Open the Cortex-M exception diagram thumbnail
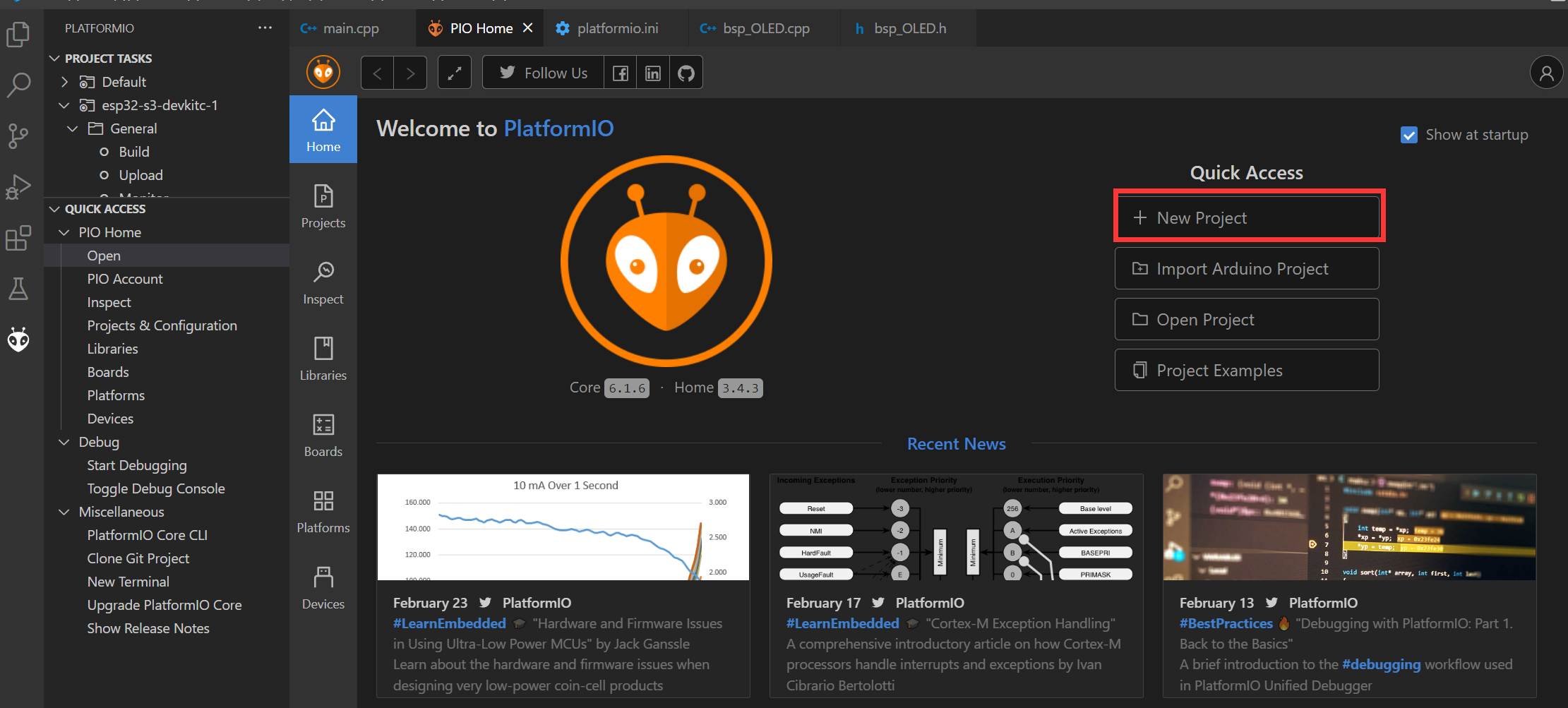 (956, 527)
